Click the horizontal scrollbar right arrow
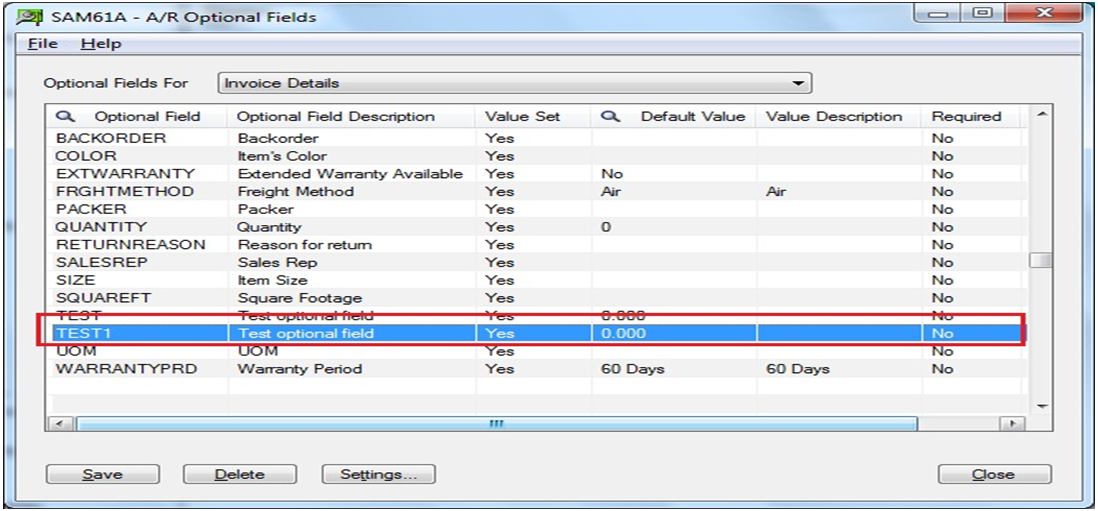The image size is (1098, 511). click(x=1015, y=424)
